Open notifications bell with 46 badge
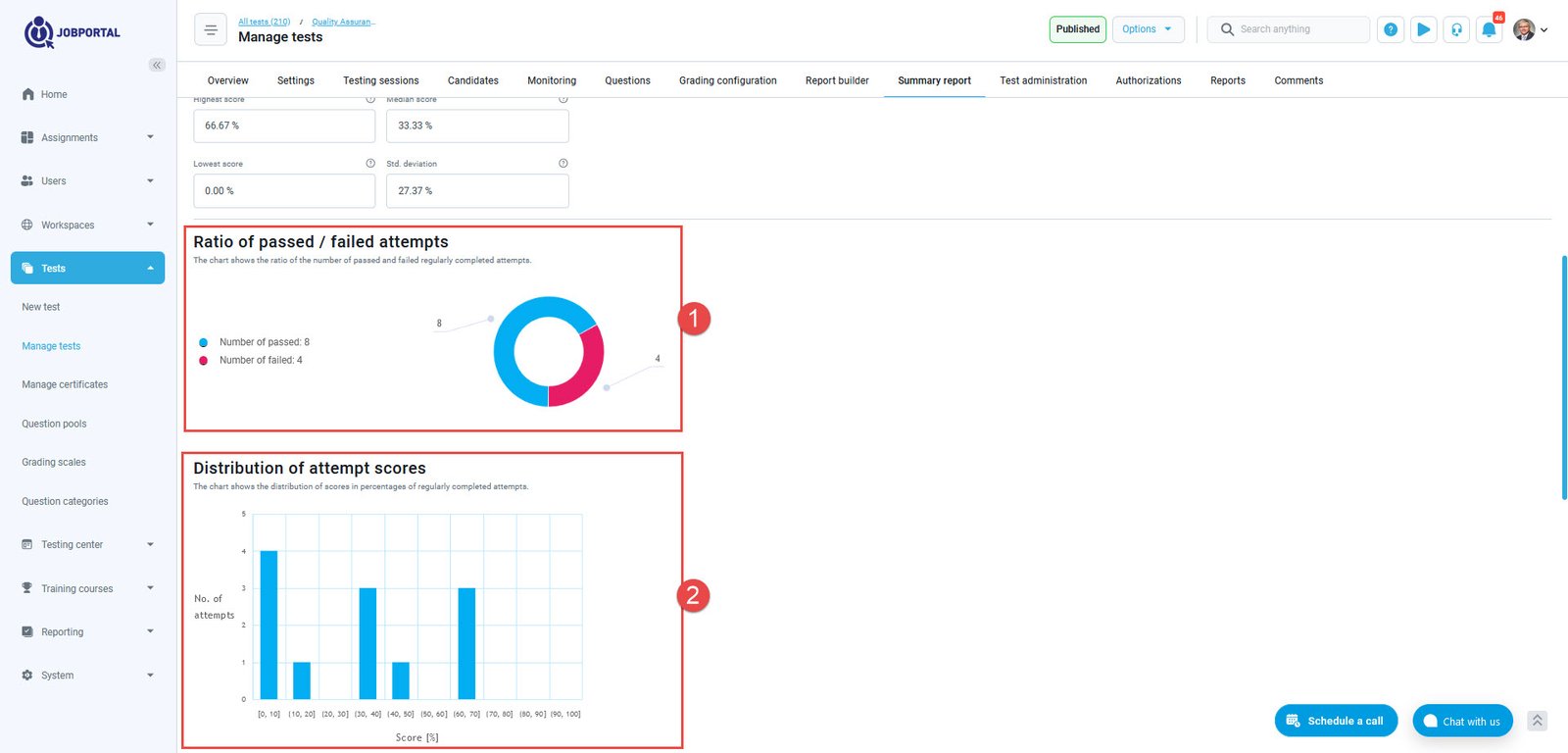 coord(1489,29)
